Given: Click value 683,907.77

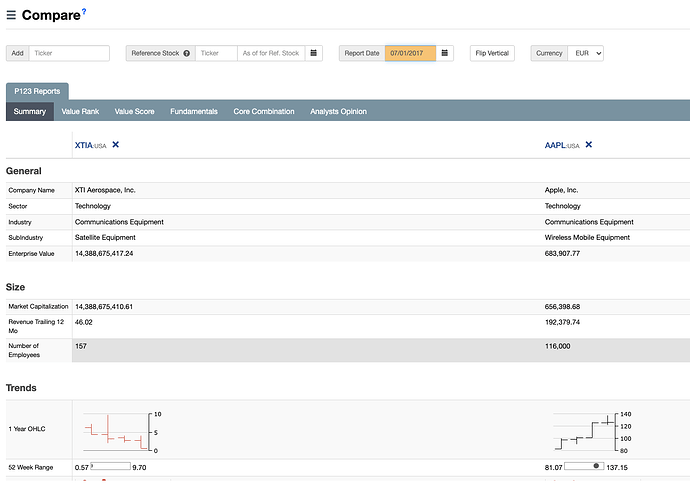Looking at the screenshot, I should 562,254.
